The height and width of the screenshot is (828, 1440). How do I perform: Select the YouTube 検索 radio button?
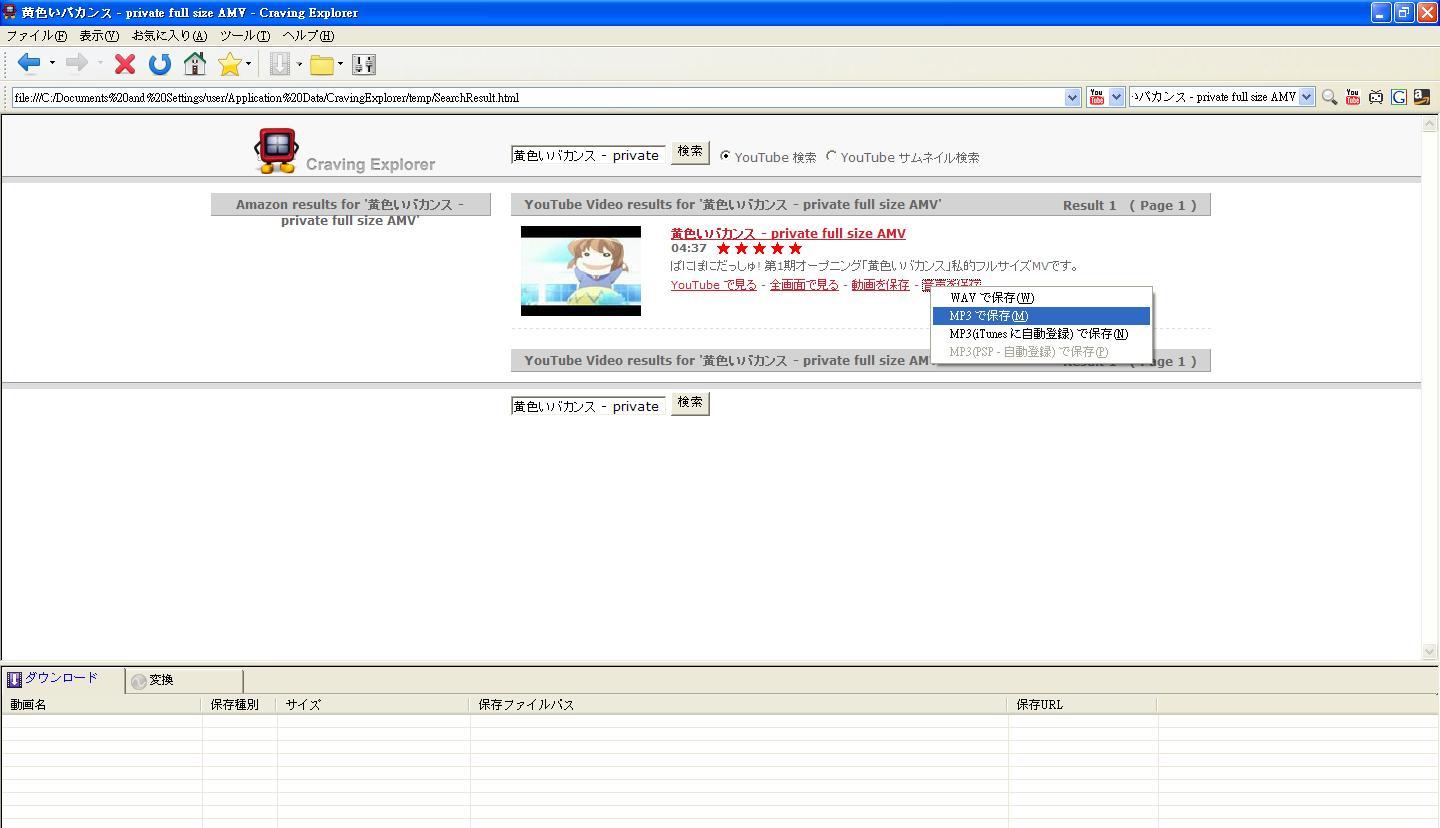pos(726,157)
